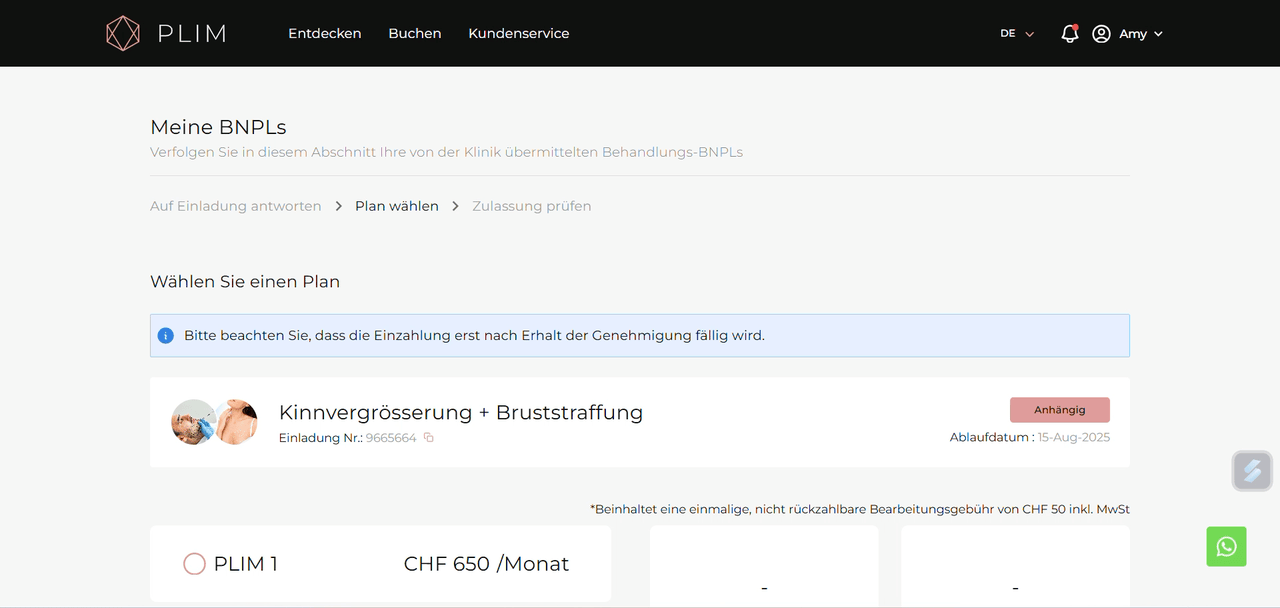Click the Meine BNPLs heading

tap(218, 127)
